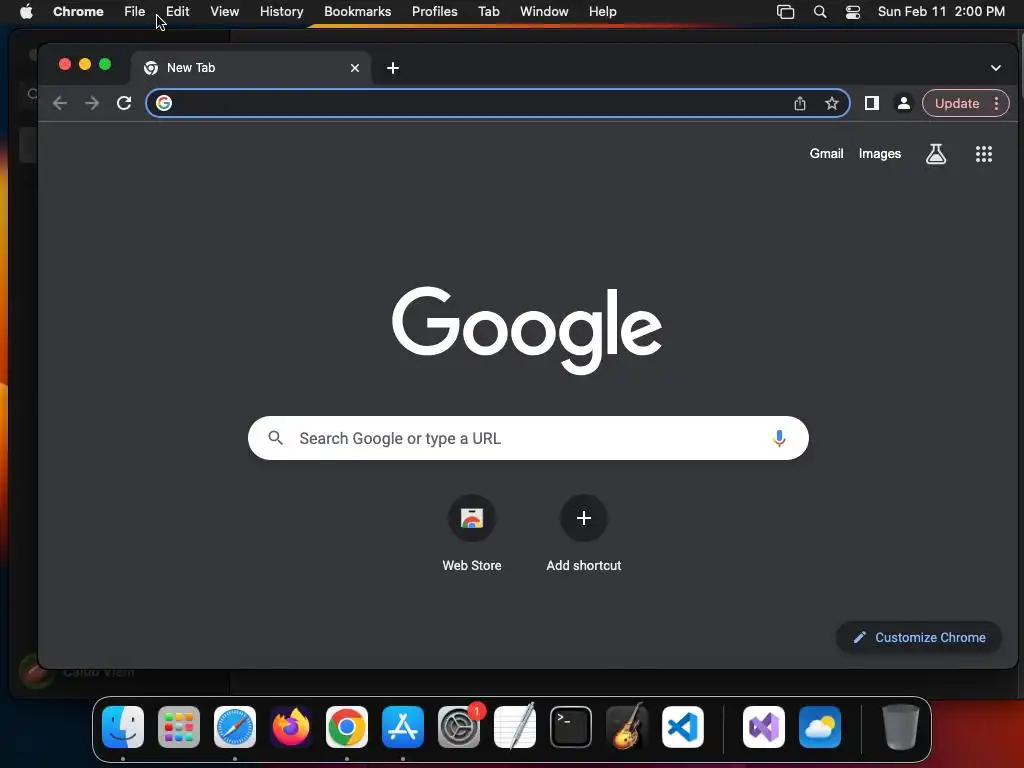Image resolution: width=1024 pixels, height=768 pixels.
Task: Open the Help menu
Action: tap(602, 12)
